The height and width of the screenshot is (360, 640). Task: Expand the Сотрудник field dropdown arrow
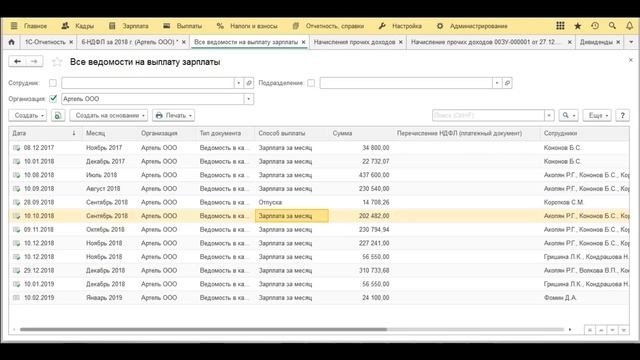coord(238,83)
